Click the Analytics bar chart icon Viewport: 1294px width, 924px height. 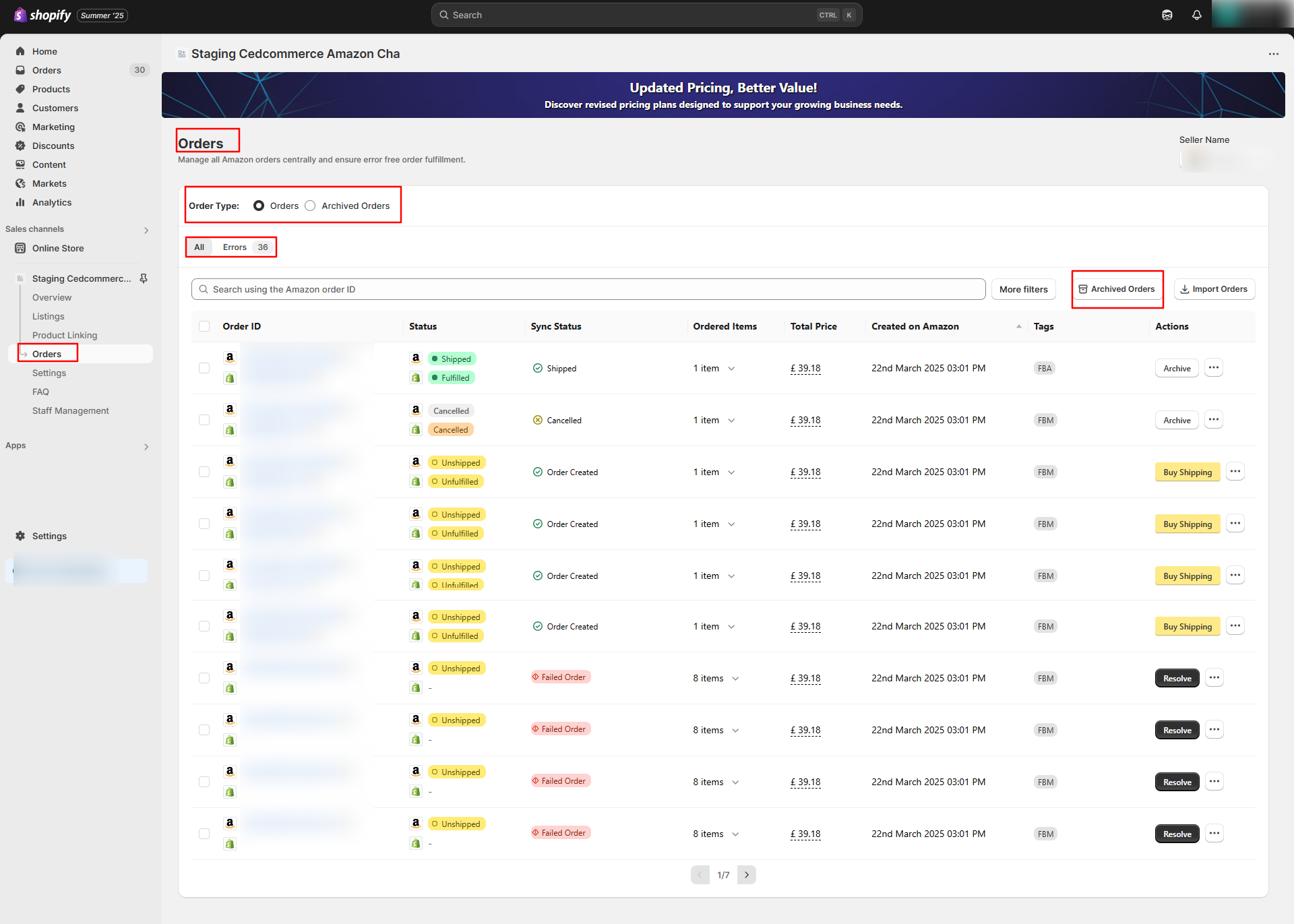[20, 202]
